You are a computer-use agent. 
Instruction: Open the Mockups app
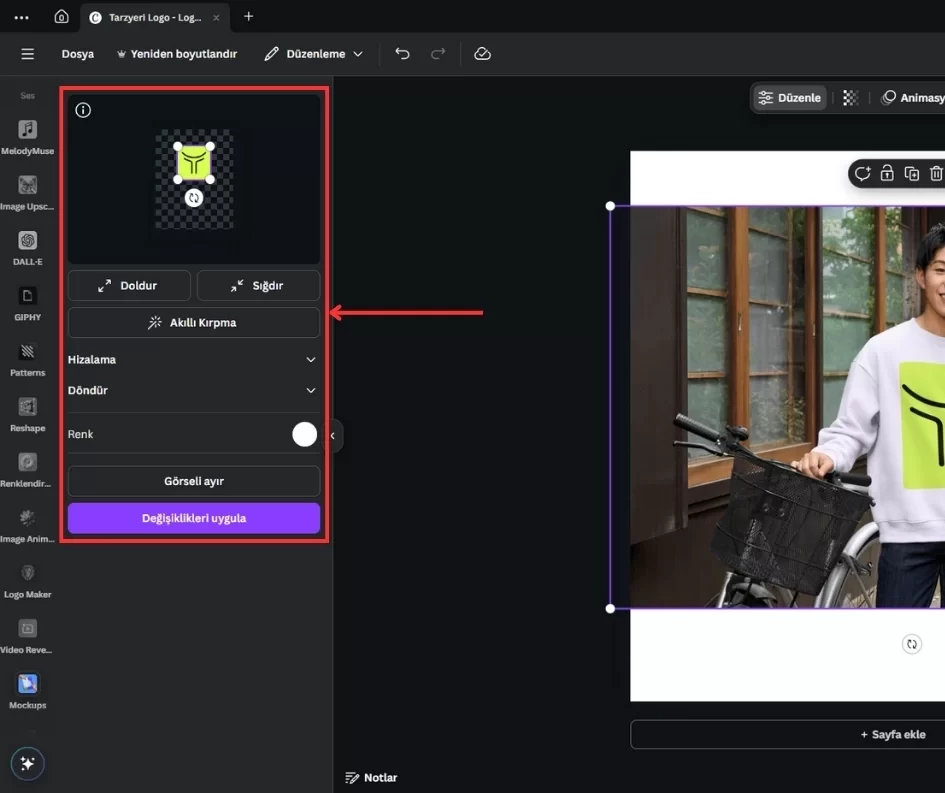tap(27, 691)
